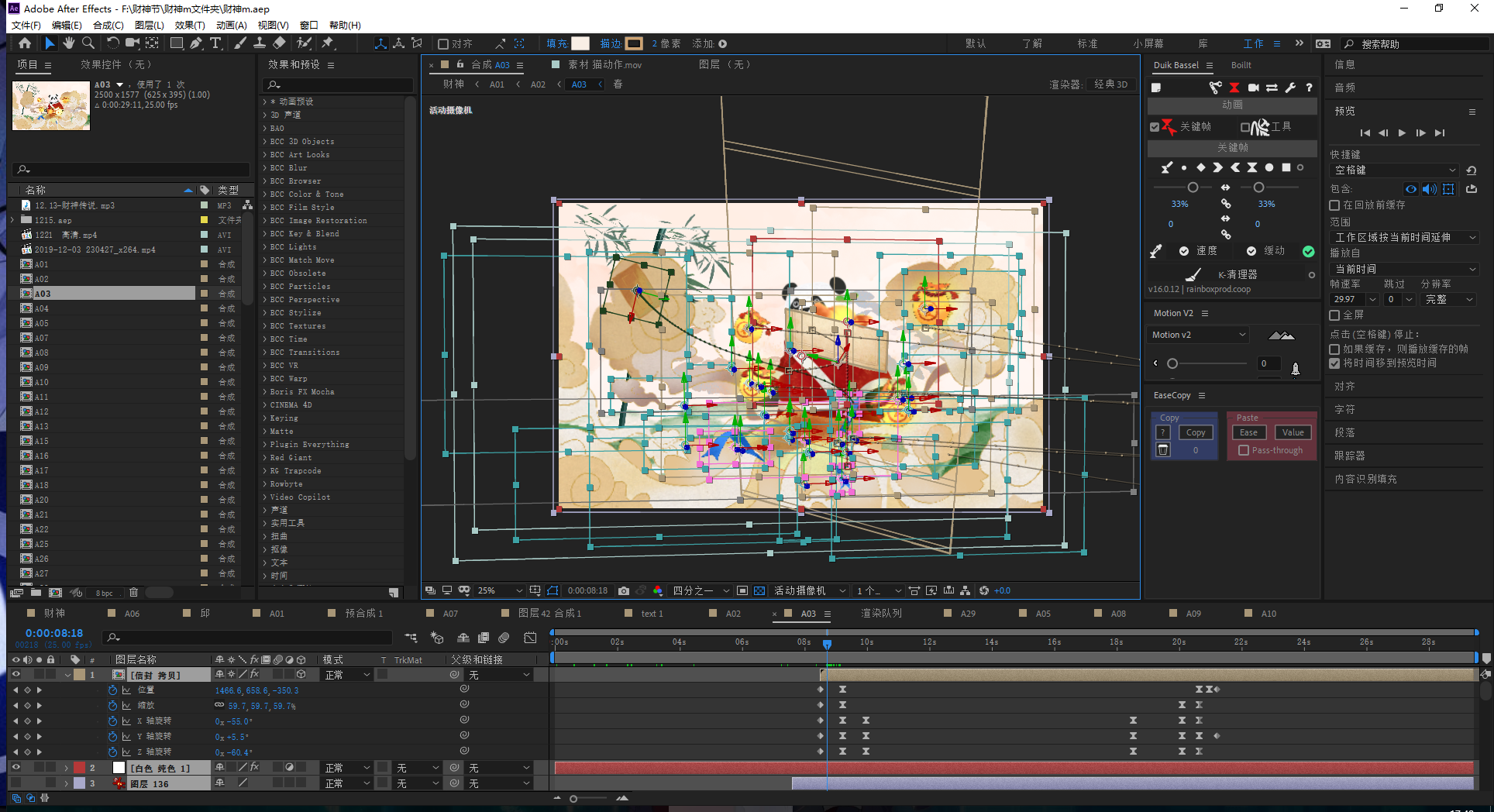
Task: Hide the 白色 纯色 1 layer
Action: [15, 767]
